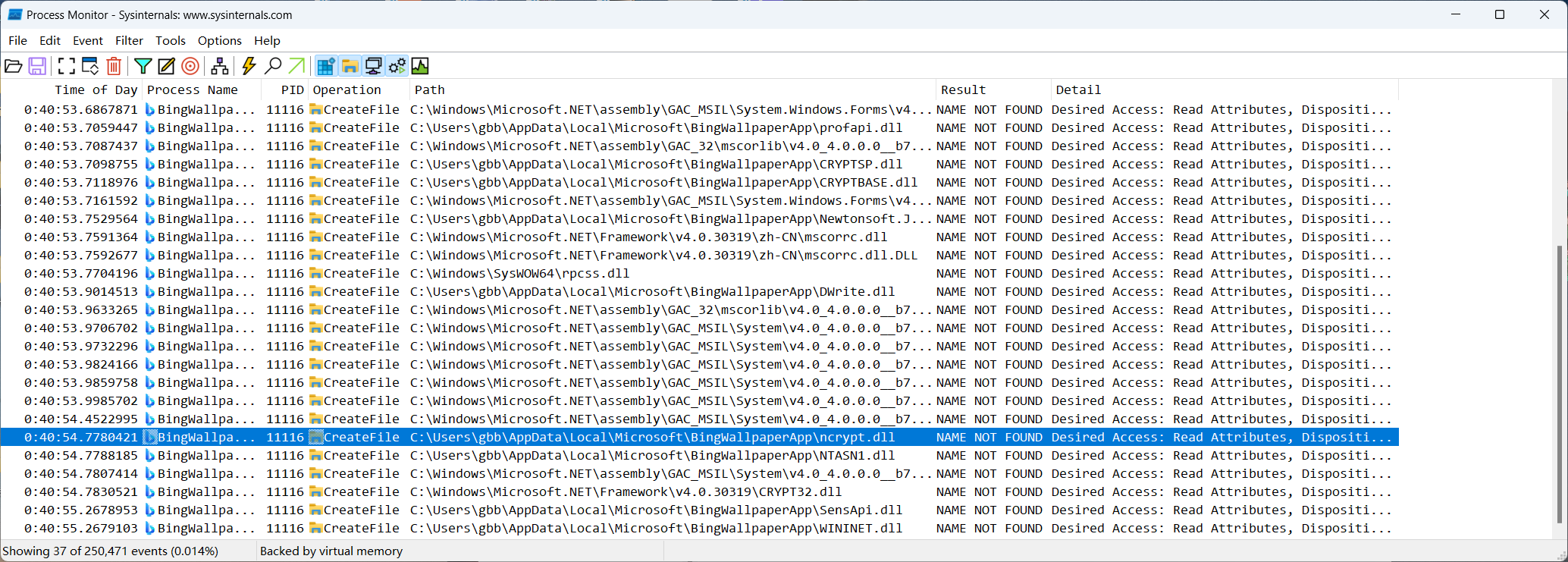Toggle Show Profiling Events graph icon
Viewport: 1568px width, 562px height.
point(420,66)
